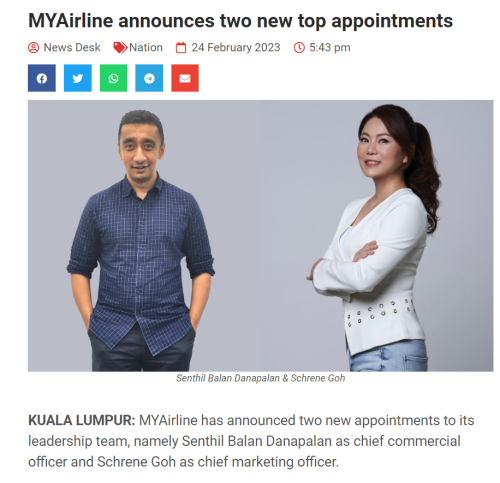The height and width of the screenshot is (483, 500).
Task: Click the man in the blue checked shirt
Action: point(141,241)
